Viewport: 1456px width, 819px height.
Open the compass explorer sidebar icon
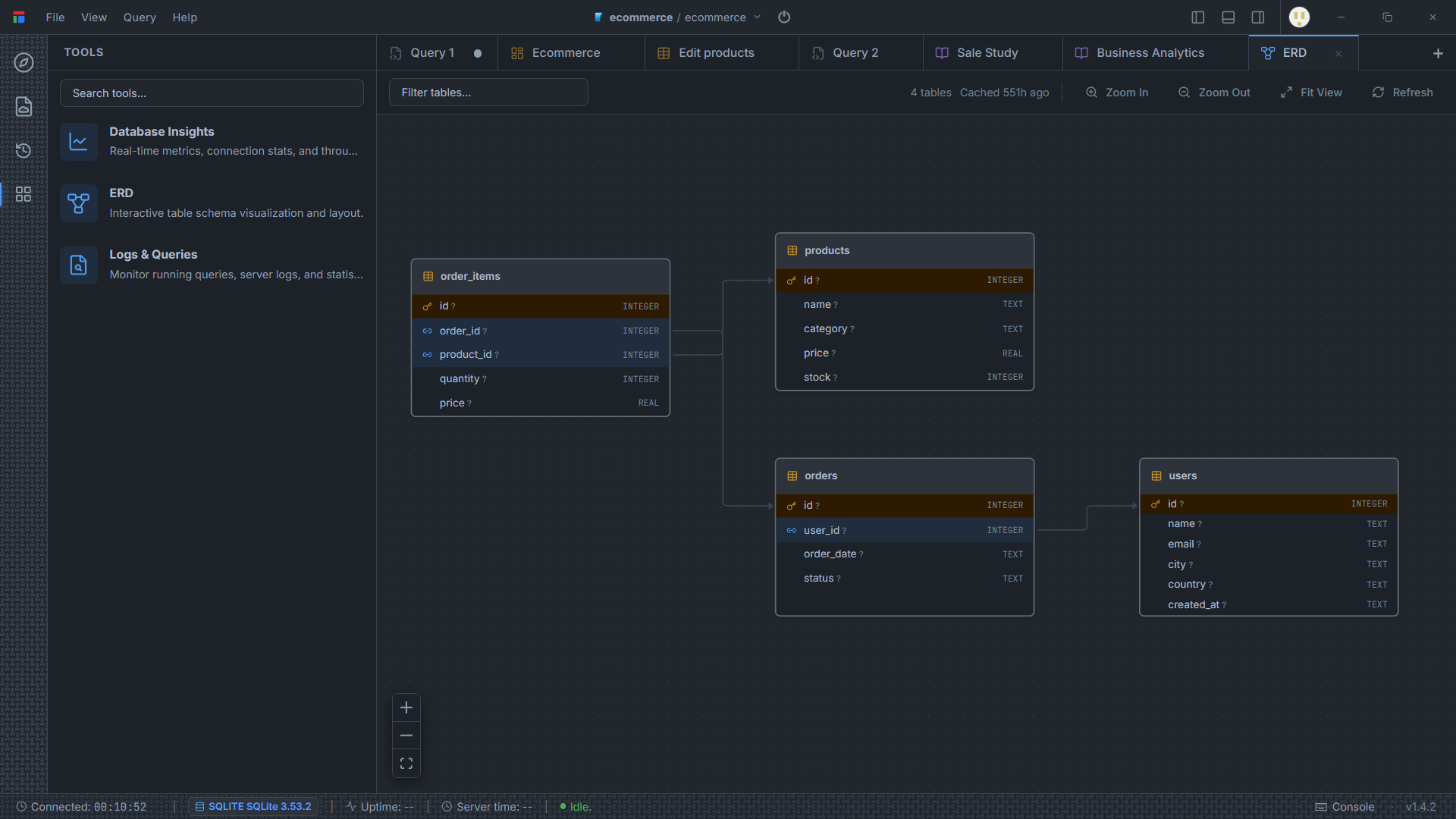tap(24, 63)
